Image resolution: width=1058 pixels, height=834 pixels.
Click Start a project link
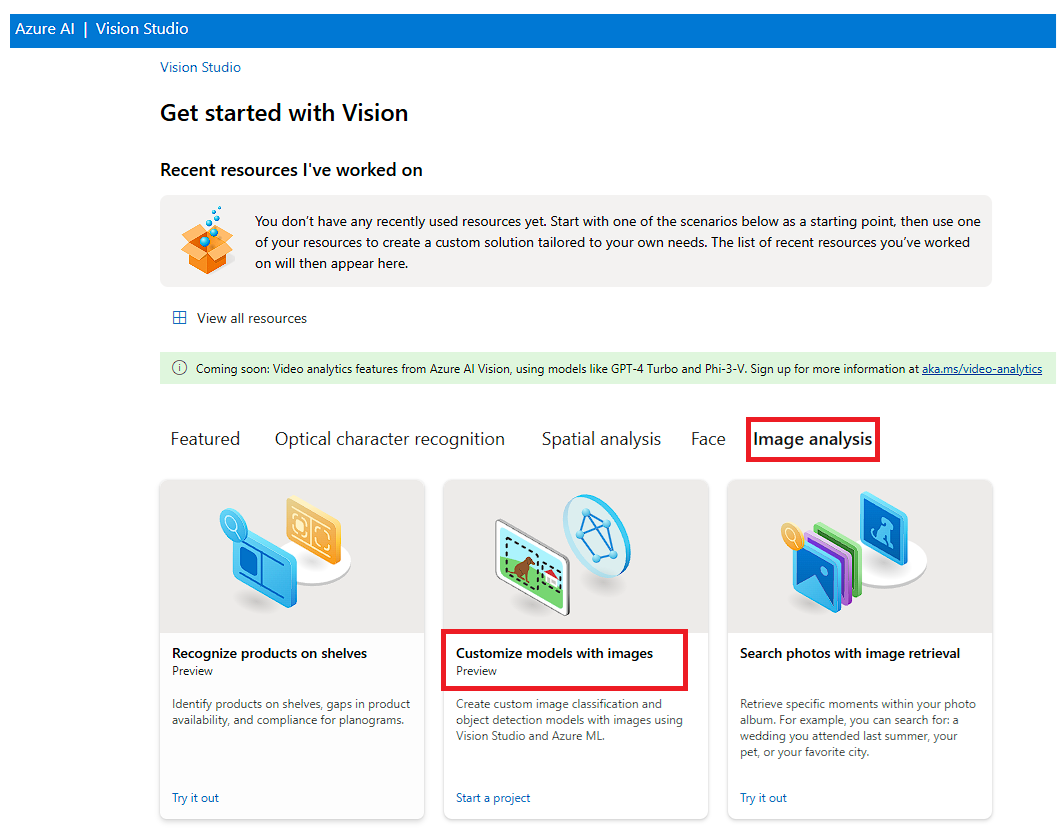[x=493, y=798]
